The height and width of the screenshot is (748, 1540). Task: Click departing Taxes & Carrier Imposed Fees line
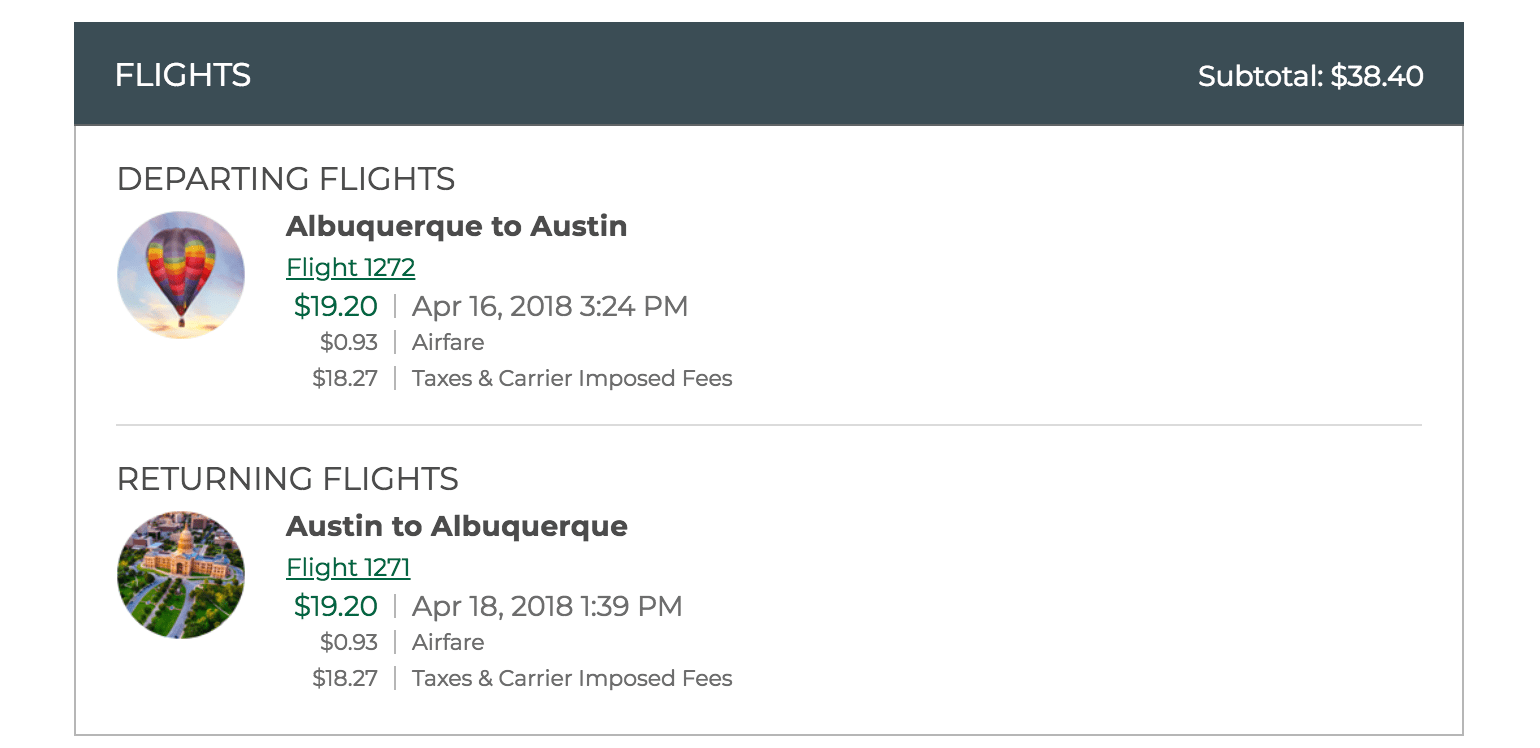(x=572, y=378)
